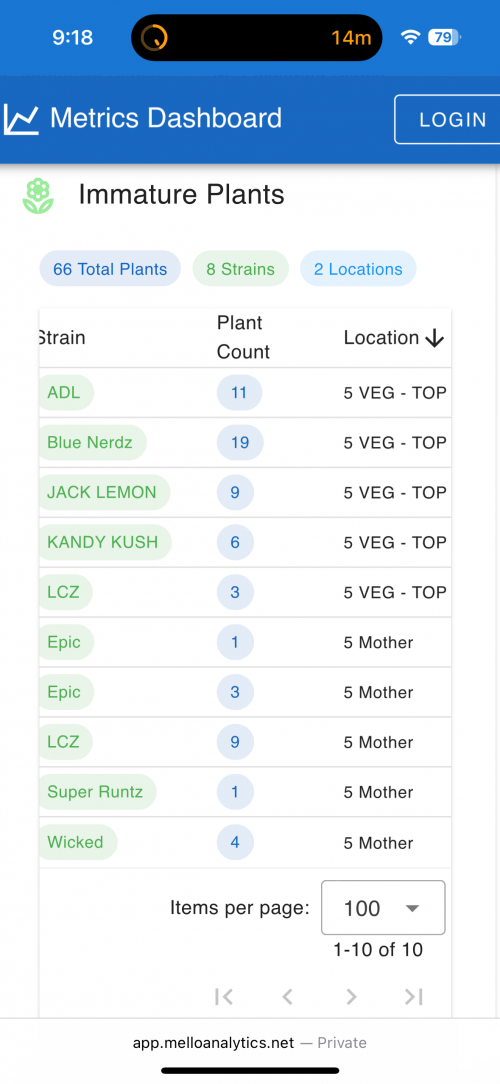Go to the next page arrow
This screenshot has height=1084, width=500.
(351, 996)
